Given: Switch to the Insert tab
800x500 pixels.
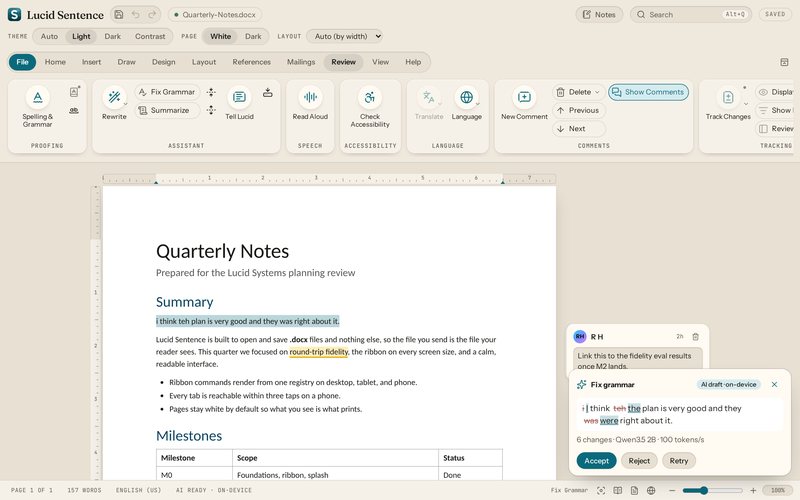Looking at the screenshot, I should [x=91, y=62].
